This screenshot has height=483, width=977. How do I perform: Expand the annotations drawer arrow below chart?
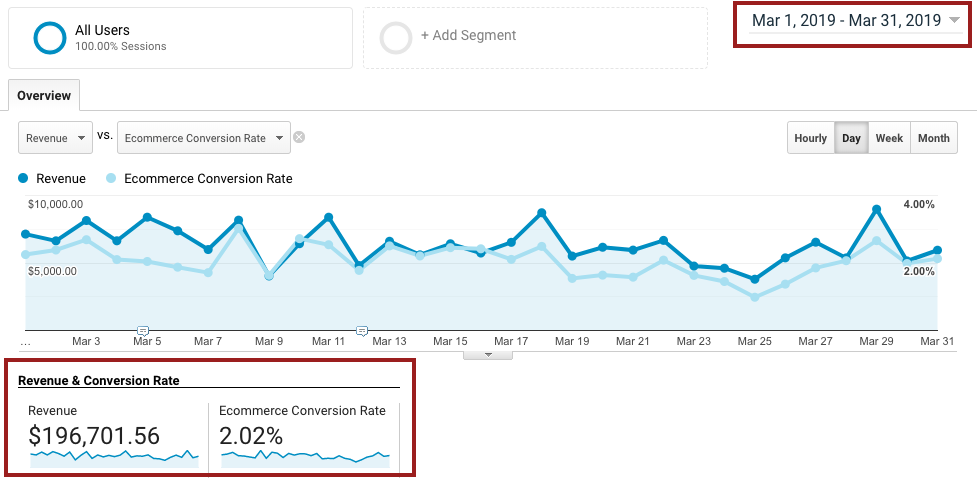(488, 354)
